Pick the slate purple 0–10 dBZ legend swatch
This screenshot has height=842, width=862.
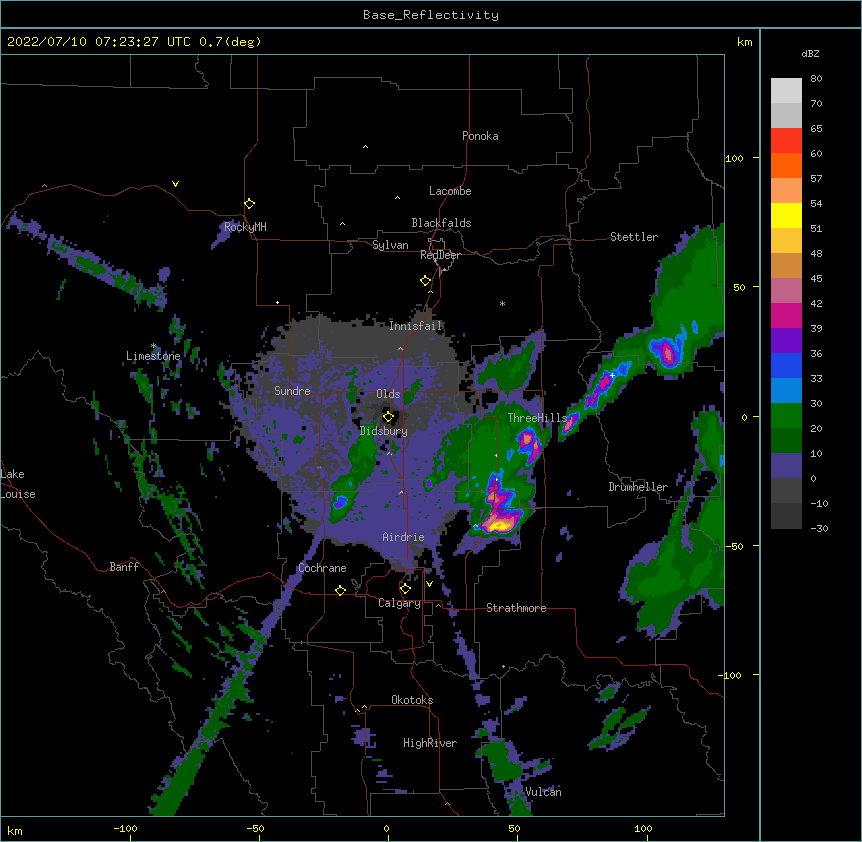(786, 466)
